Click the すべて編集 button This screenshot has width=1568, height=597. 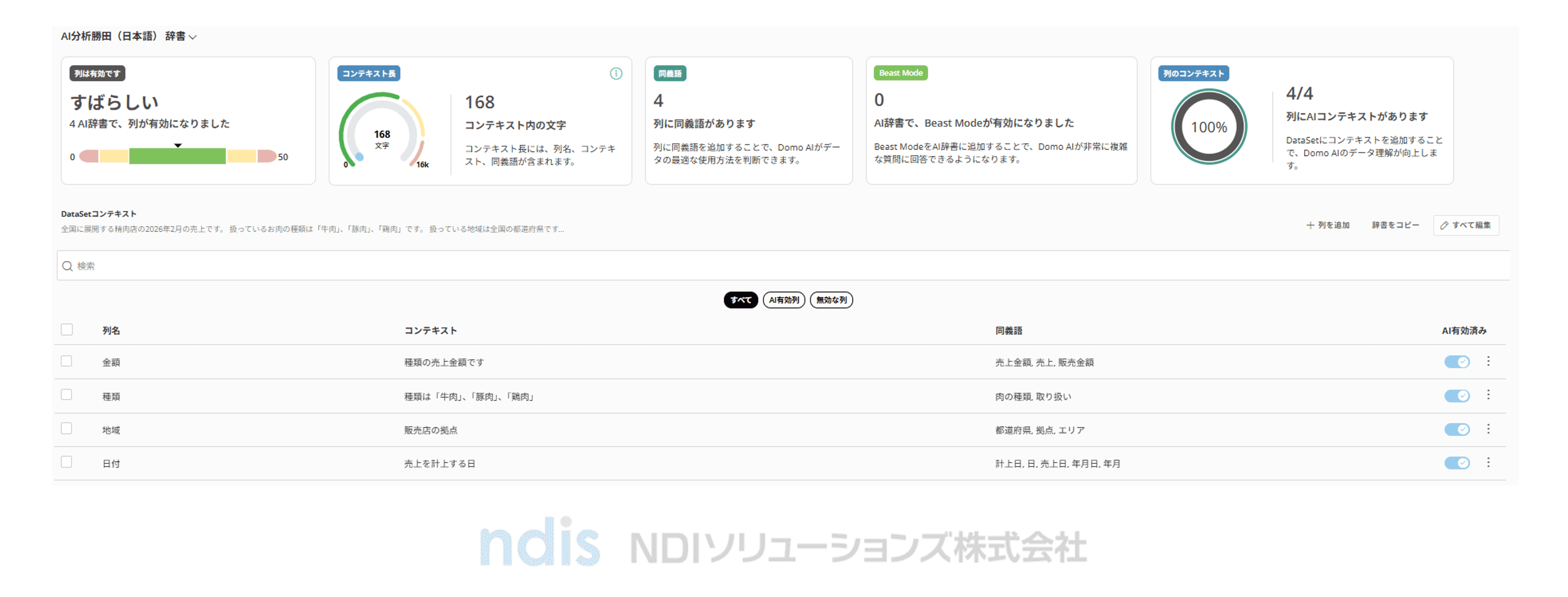pos(1466,225)
